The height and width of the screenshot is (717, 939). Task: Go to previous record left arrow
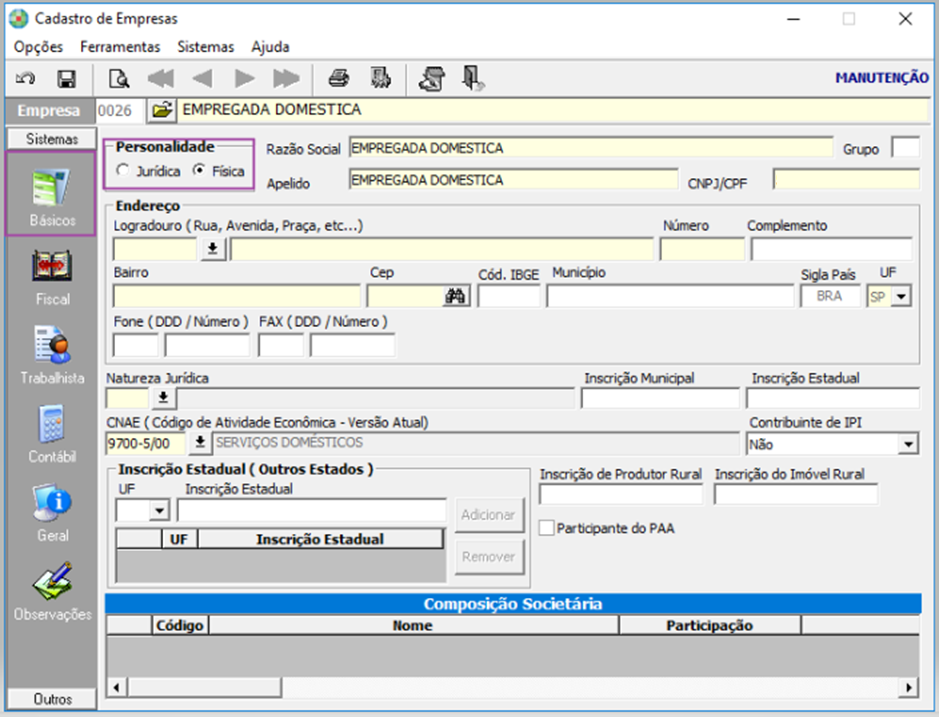coord(202,78)
